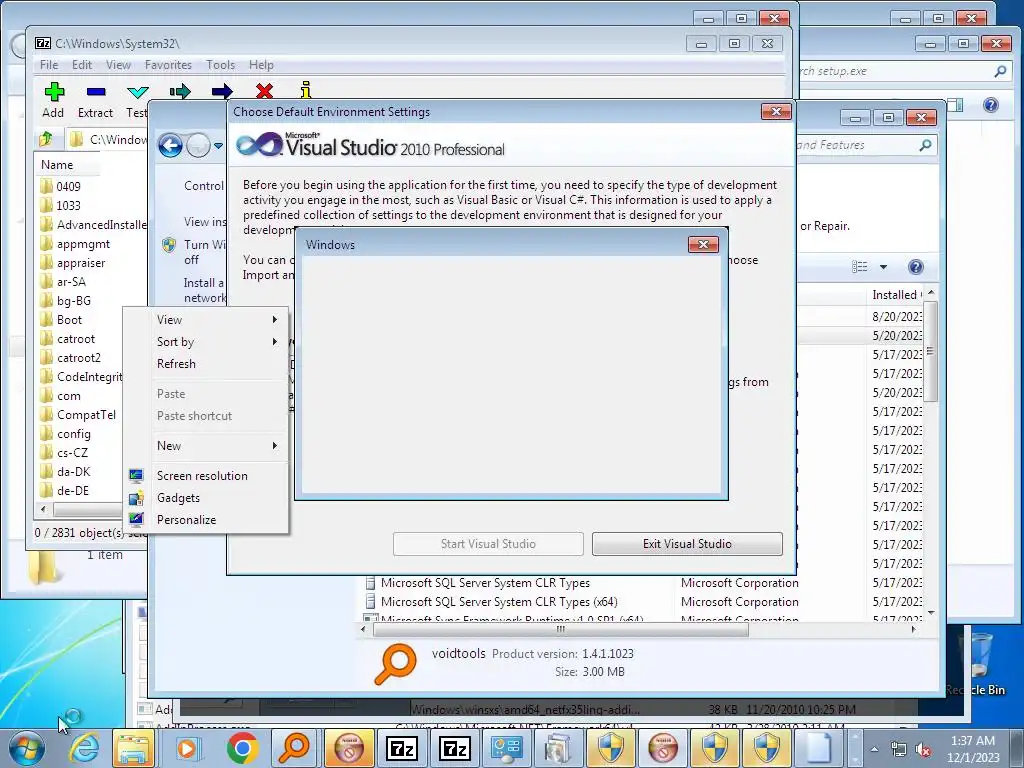Open the Recycle Bin on desktop
The image size is (1024, 768).
(x=977, y=663)
